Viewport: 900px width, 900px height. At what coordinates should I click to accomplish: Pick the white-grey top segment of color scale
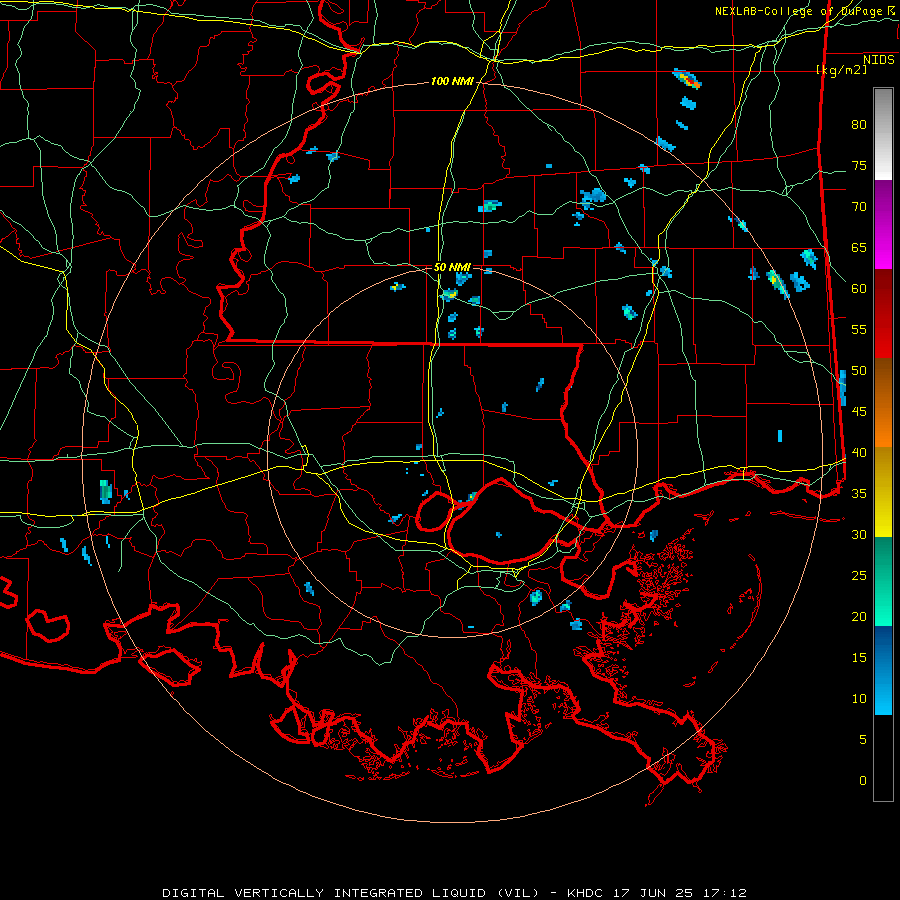883,134
